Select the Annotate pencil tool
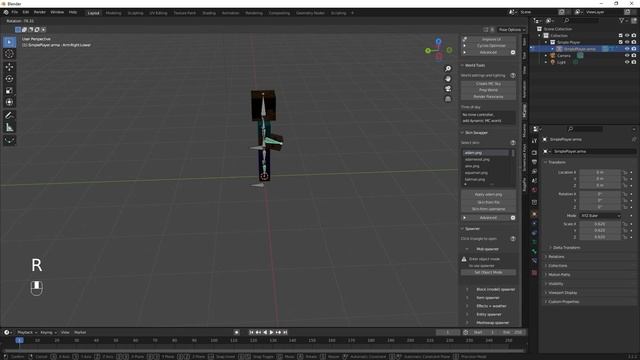 9,116
